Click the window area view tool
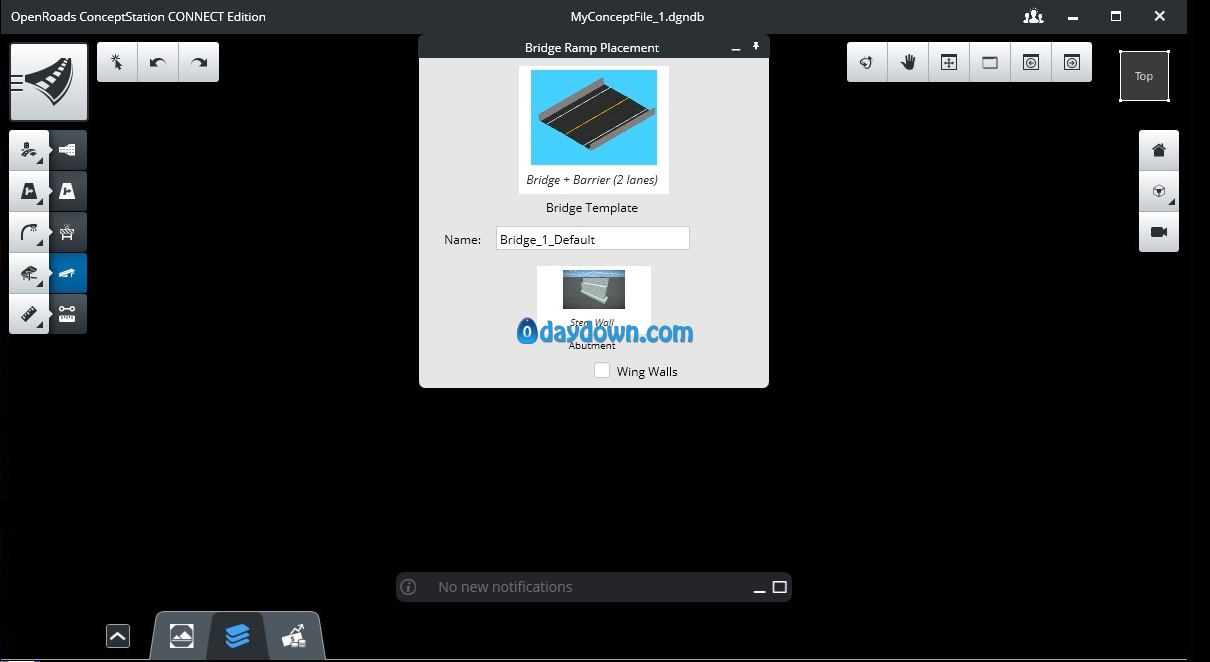The image size is (1210, 662). point(990,62)
